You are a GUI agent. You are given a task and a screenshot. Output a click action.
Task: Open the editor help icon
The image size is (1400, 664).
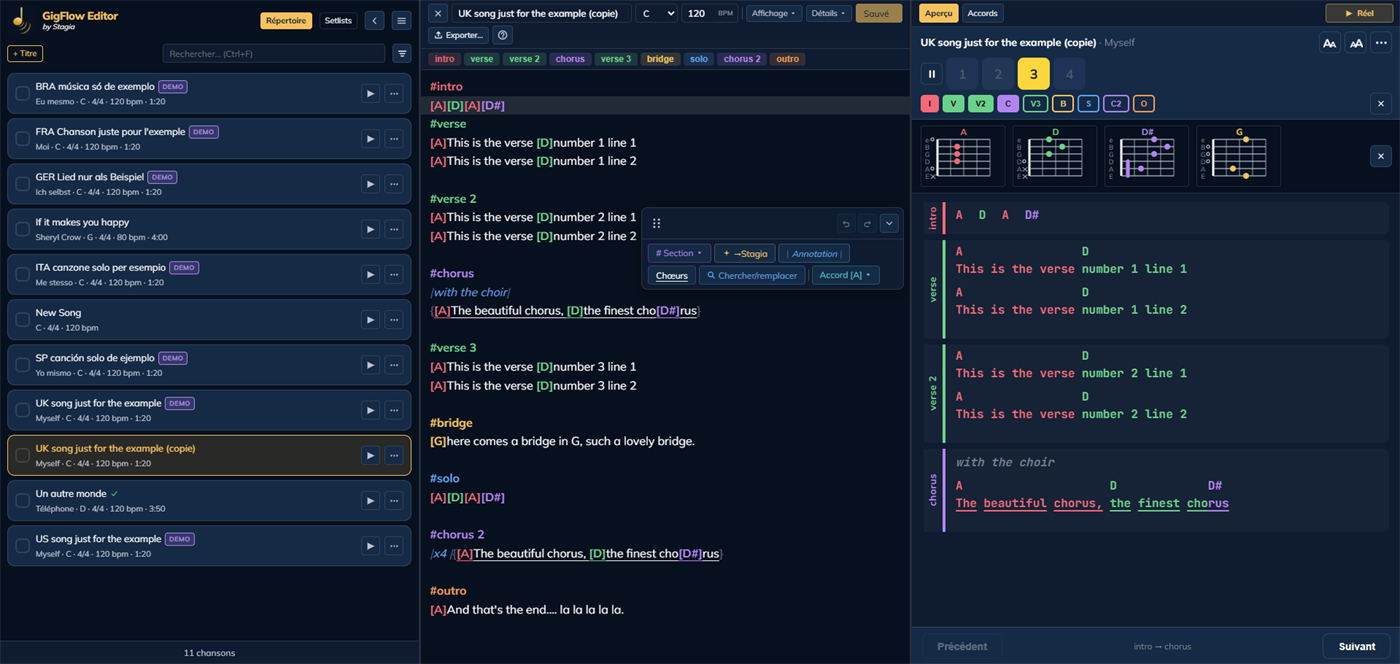tap(503, 35)
